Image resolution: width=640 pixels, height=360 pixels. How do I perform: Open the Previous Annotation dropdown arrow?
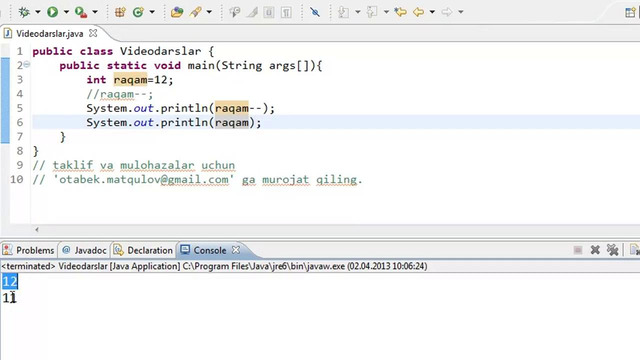pyautogui.click(x=386, y=12)
